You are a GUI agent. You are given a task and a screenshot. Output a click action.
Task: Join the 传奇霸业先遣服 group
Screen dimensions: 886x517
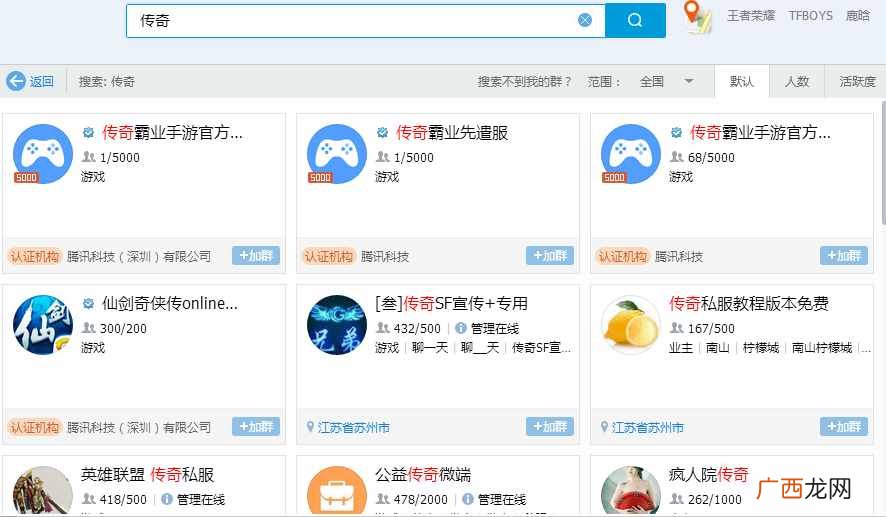(550, 256)
